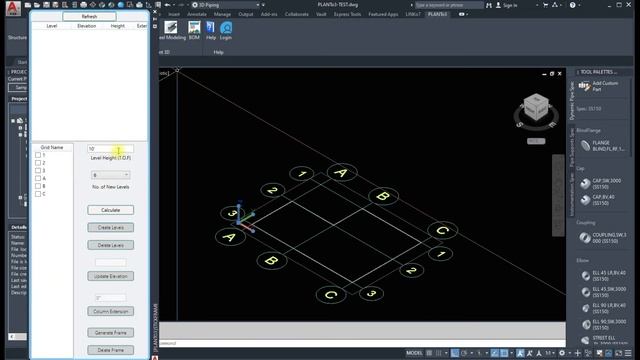This screenshot has height=360, width=640.
Task: Toggle grid display in the status bar
Action: [429, 353]
